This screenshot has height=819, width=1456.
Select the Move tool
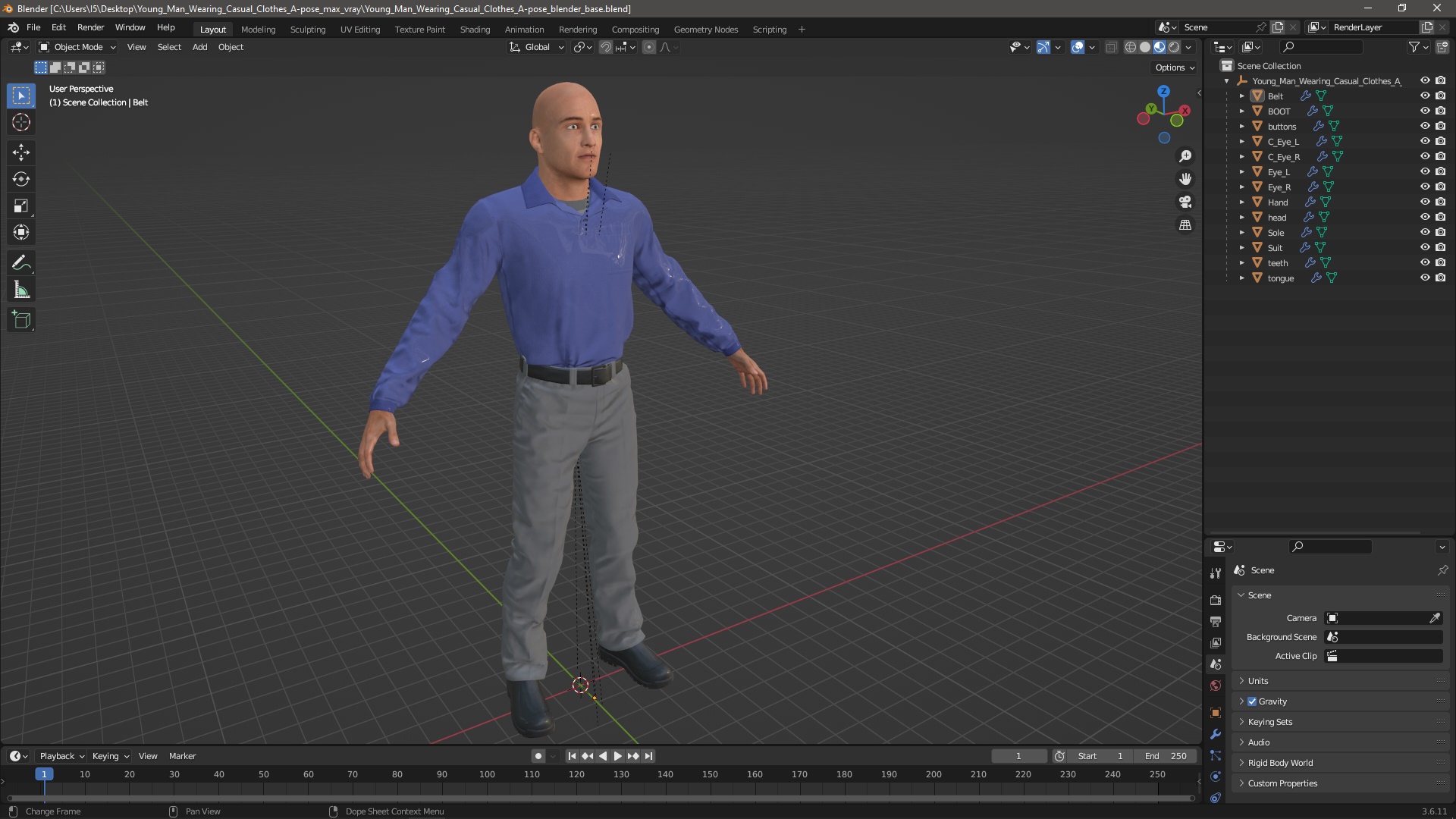21,152
